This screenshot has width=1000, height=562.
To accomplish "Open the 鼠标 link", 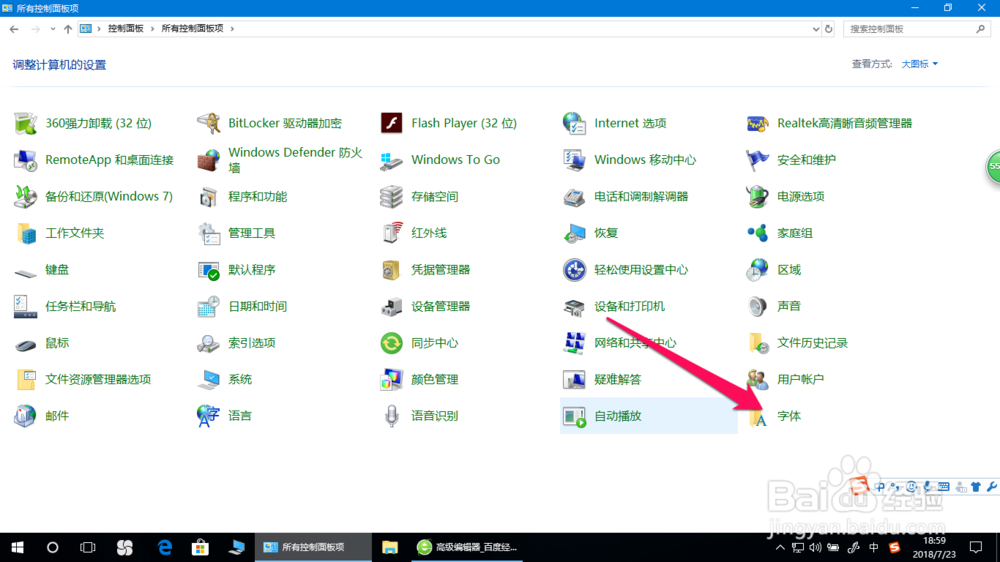I will tap(57, 343).
